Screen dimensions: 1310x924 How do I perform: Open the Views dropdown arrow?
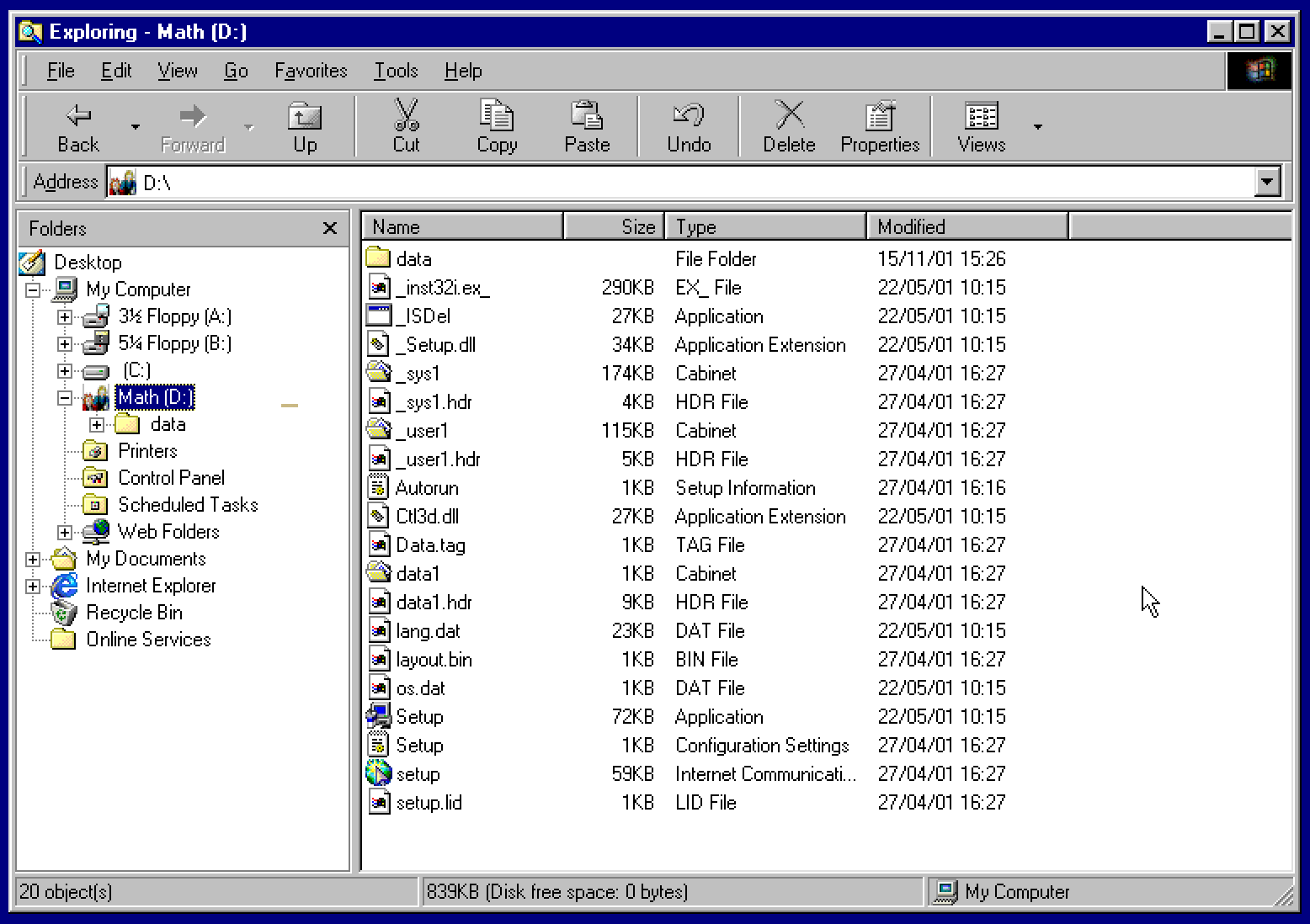coord(1037,127)
